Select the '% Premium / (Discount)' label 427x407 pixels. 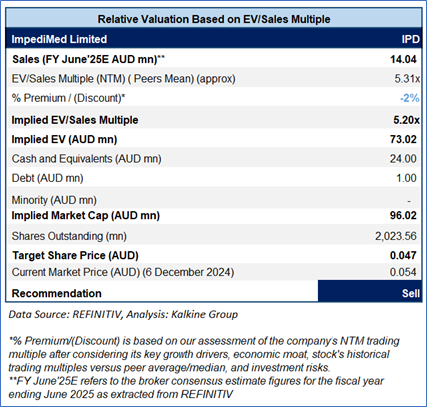click(68, 98)
